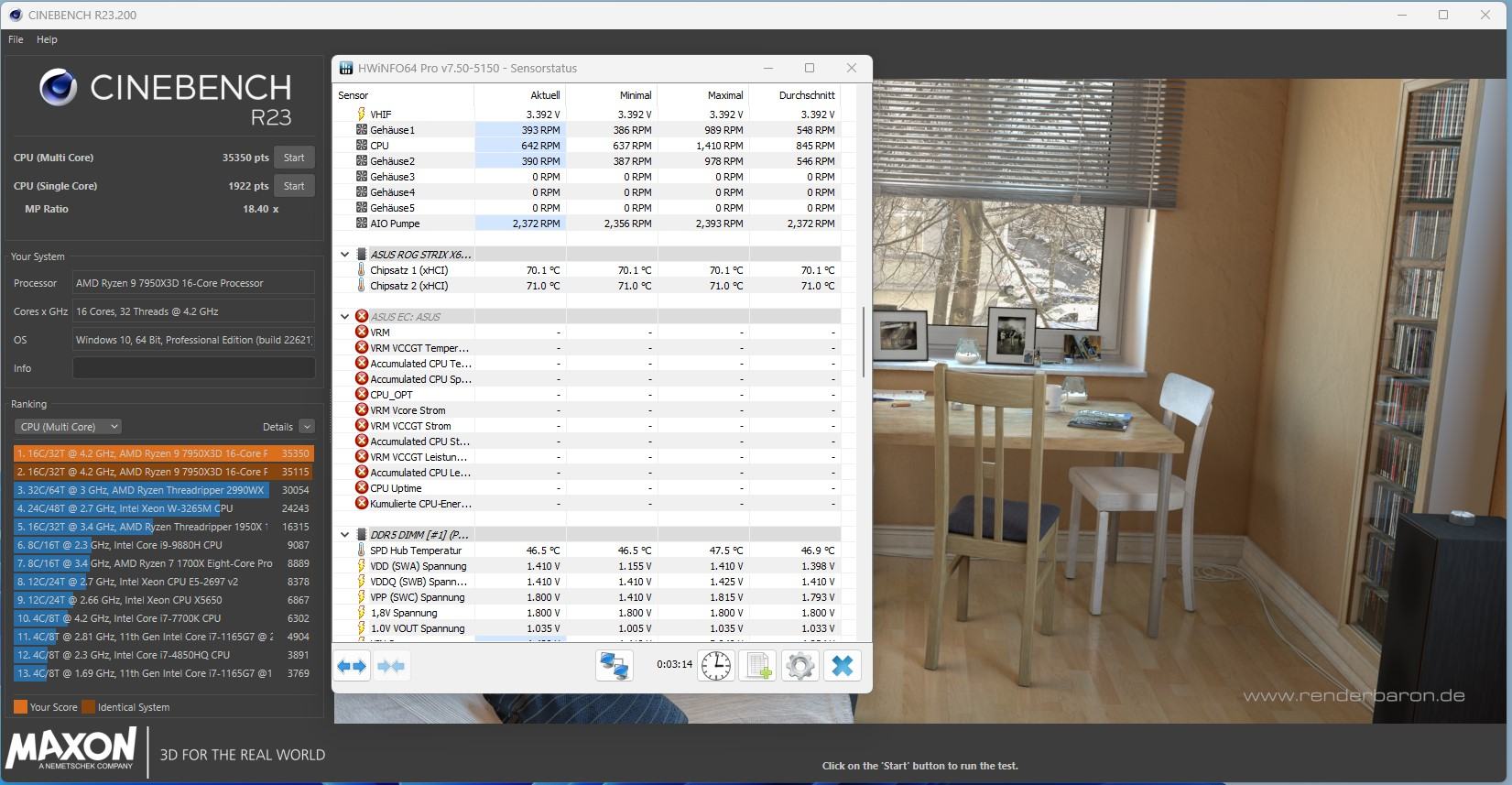Select the Core i7-4850HQ ranking entry
Image resolution: width=1512 pixels, height=785 pixels.
163,655
